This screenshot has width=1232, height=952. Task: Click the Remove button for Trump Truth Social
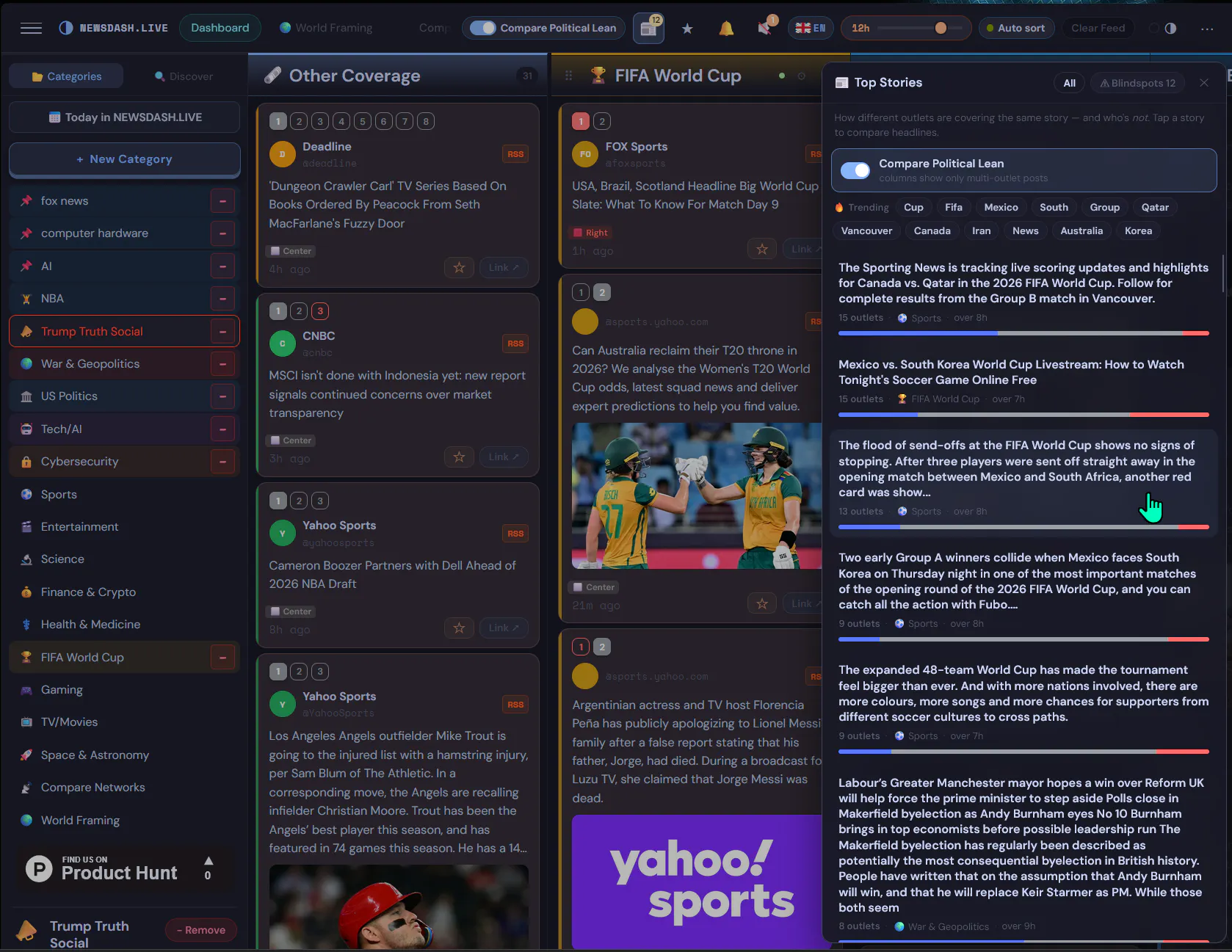pyautogui.click(x=201, y=930)
